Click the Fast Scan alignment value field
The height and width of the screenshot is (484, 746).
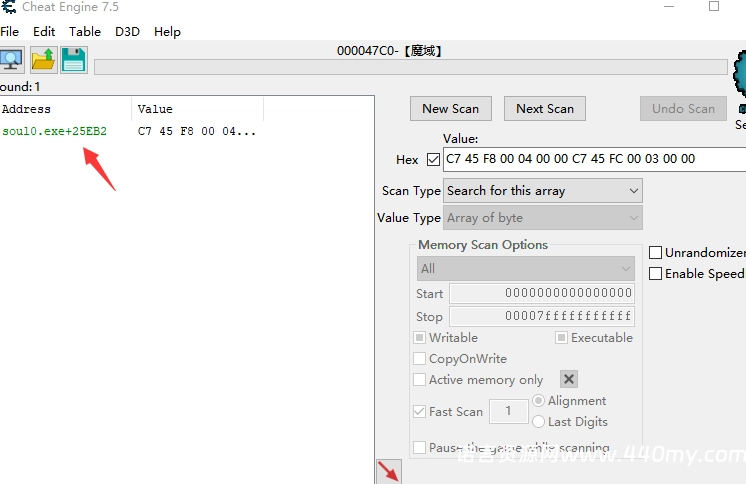(509, 412)
